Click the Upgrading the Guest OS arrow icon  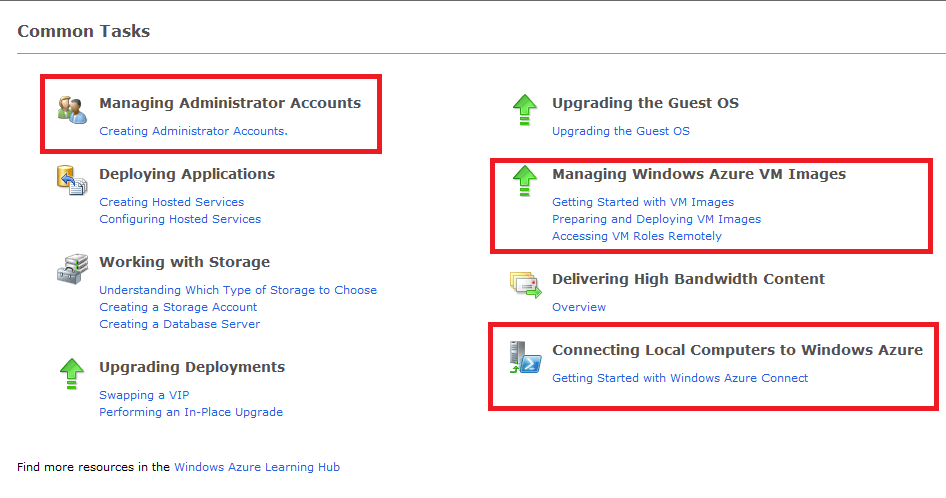coord(525,110)
